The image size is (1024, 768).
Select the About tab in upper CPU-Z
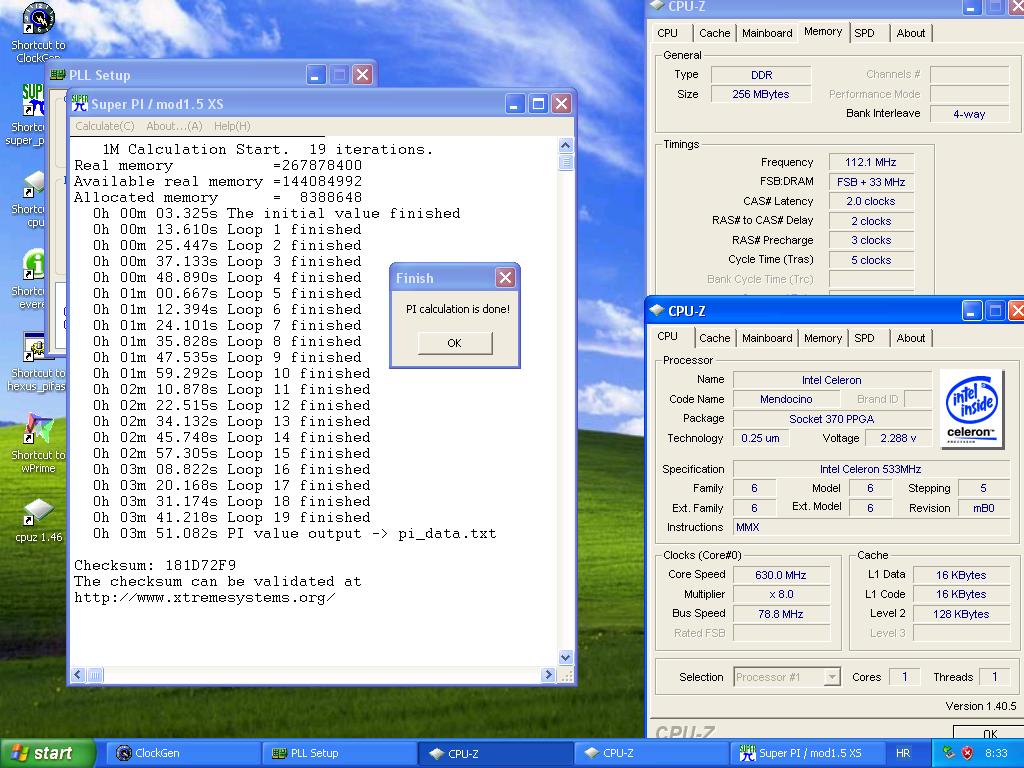click(x=910, y=33)
